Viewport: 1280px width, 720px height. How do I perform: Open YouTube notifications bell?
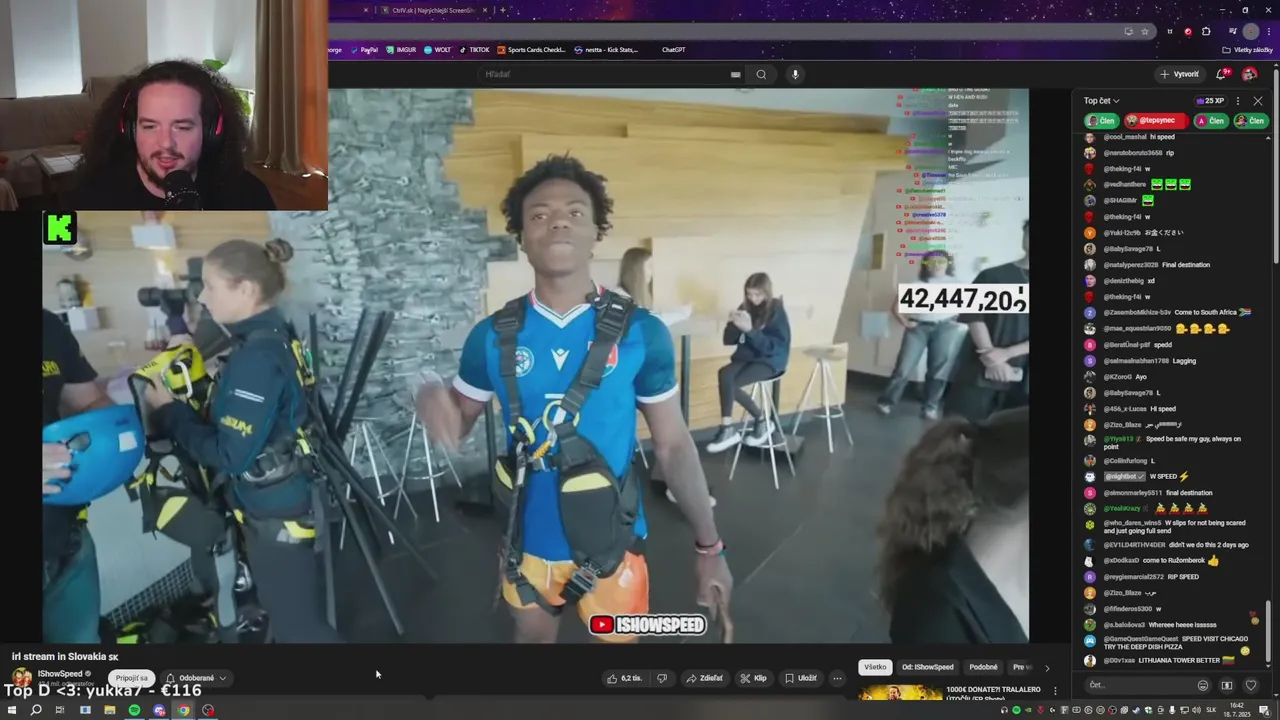(x=1222, y=74)
